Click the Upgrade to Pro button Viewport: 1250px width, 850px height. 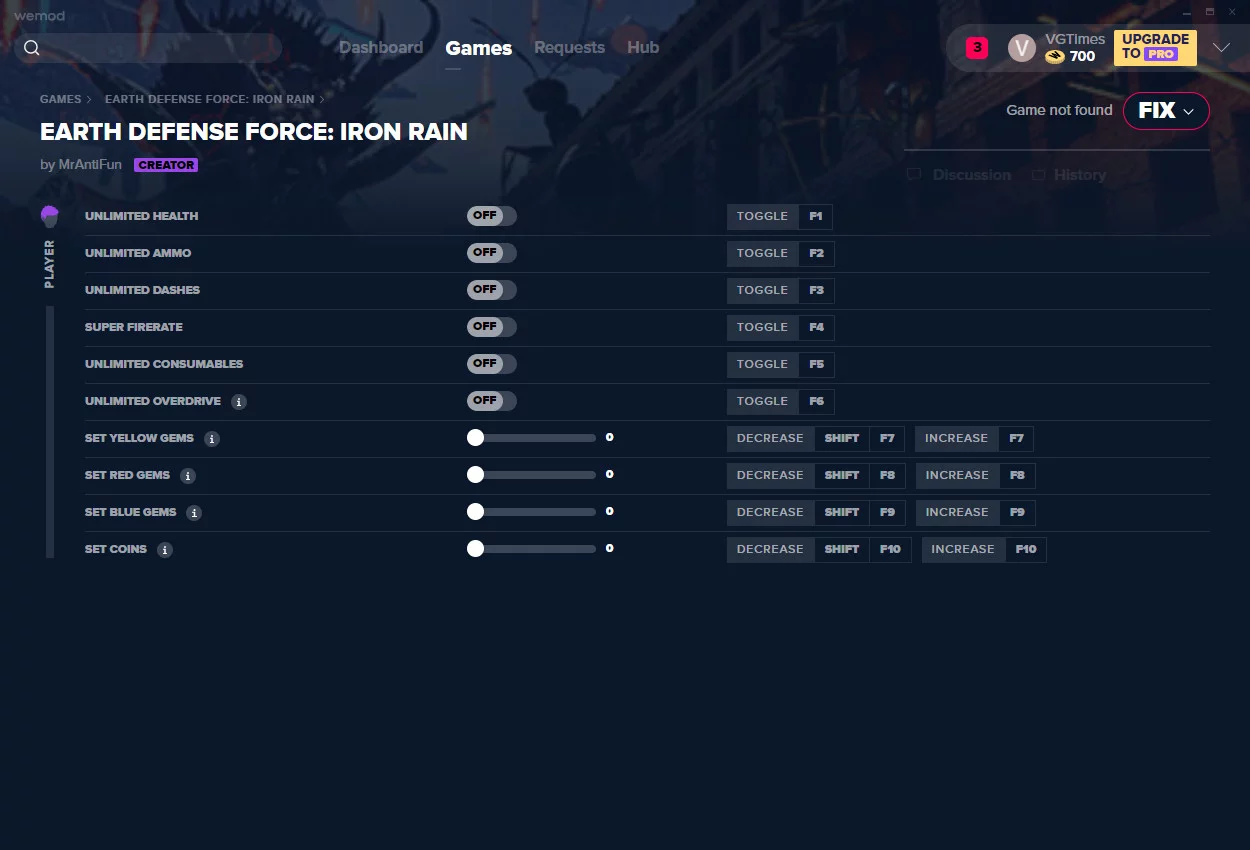(x=1155, y=48)
